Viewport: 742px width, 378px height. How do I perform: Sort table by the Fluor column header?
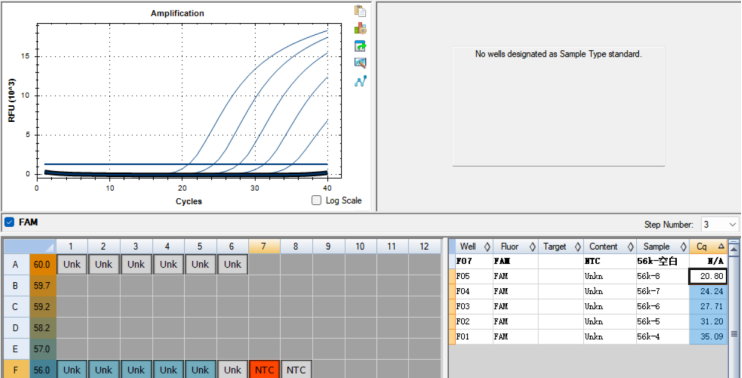[x=515, y=246]
